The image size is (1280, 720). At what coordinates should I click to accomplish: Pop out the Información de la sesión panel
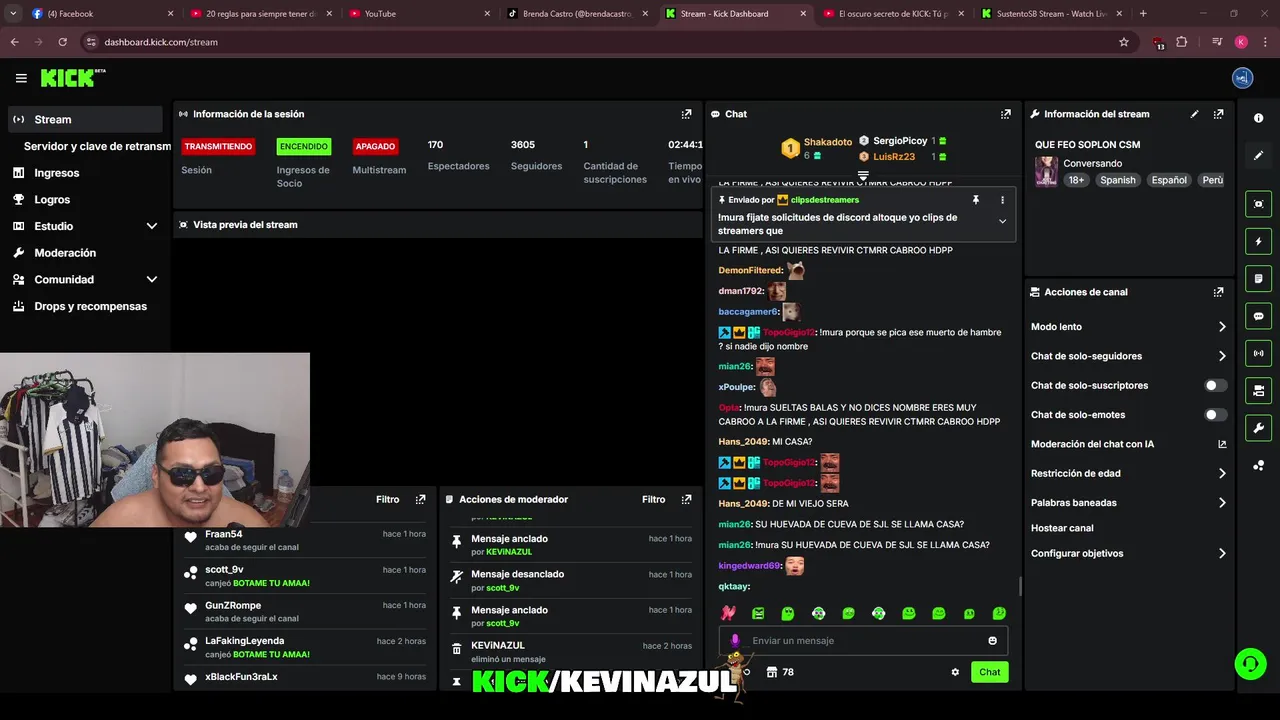click(x=686, y=114)
